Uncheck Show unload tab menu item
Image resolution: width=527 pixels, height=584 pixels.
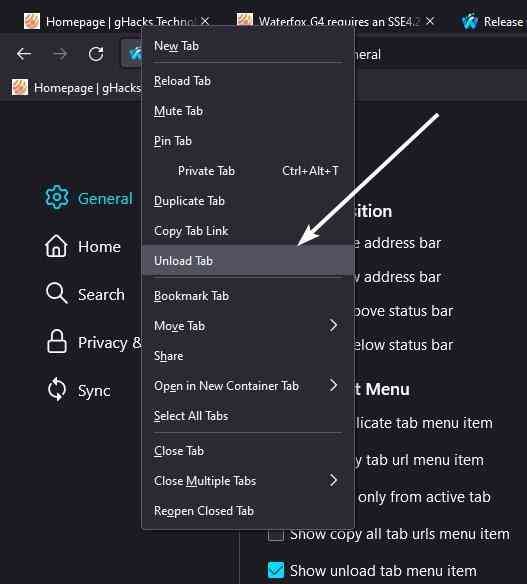[276, 570]
